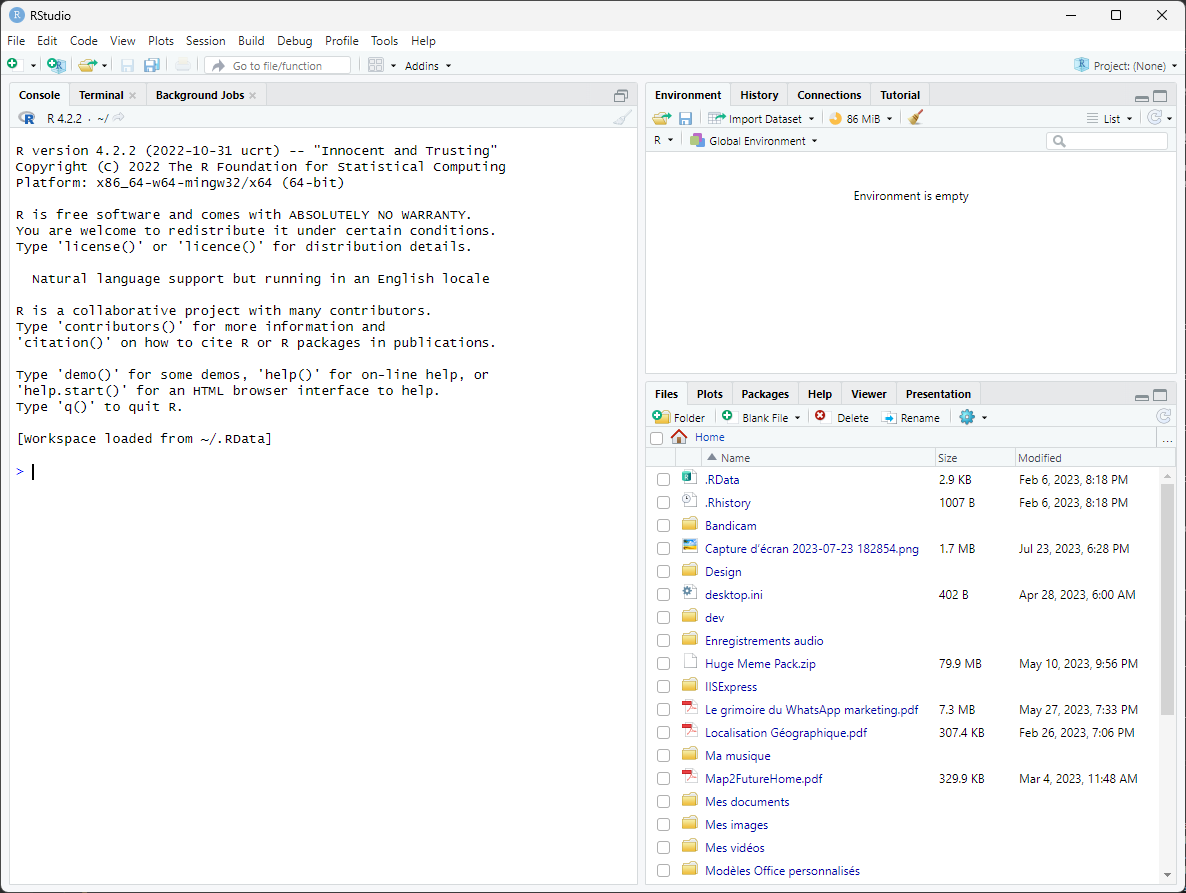Viewport: 1186px width, 893px height.
Task: Check the .RData file checkbox
Action: click(663, 479)
